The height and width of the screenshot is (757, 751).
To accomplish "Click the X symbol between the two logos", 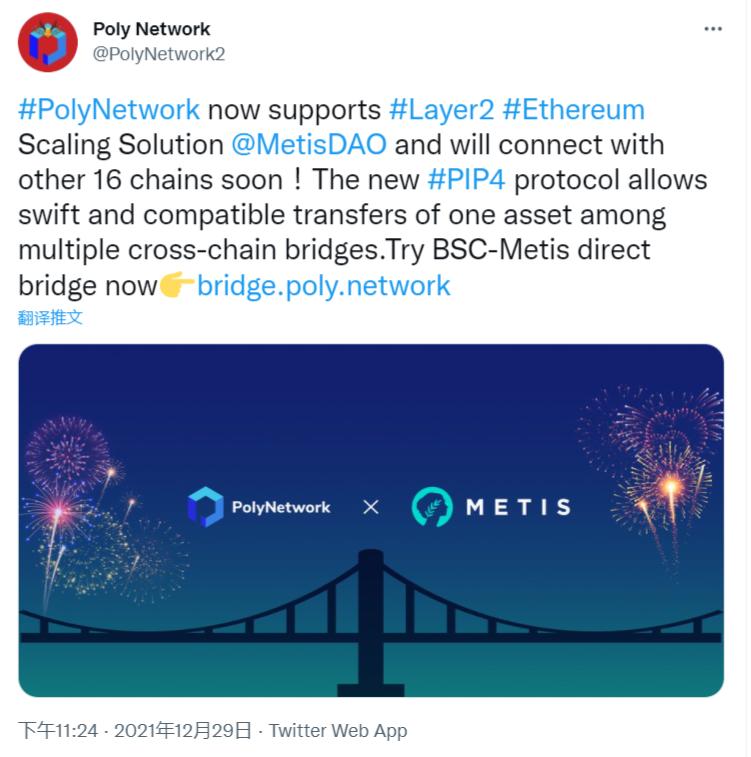I will pos(371,507).
